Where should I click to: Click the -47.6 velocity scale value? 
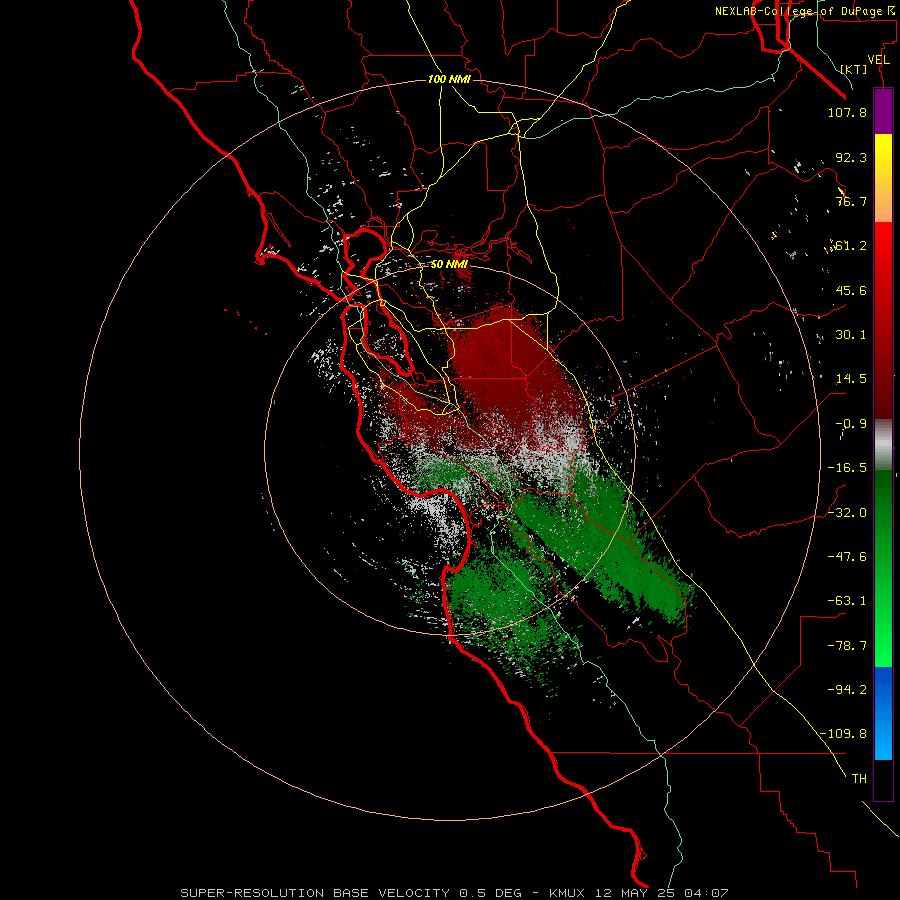click(x=847, y=557)
